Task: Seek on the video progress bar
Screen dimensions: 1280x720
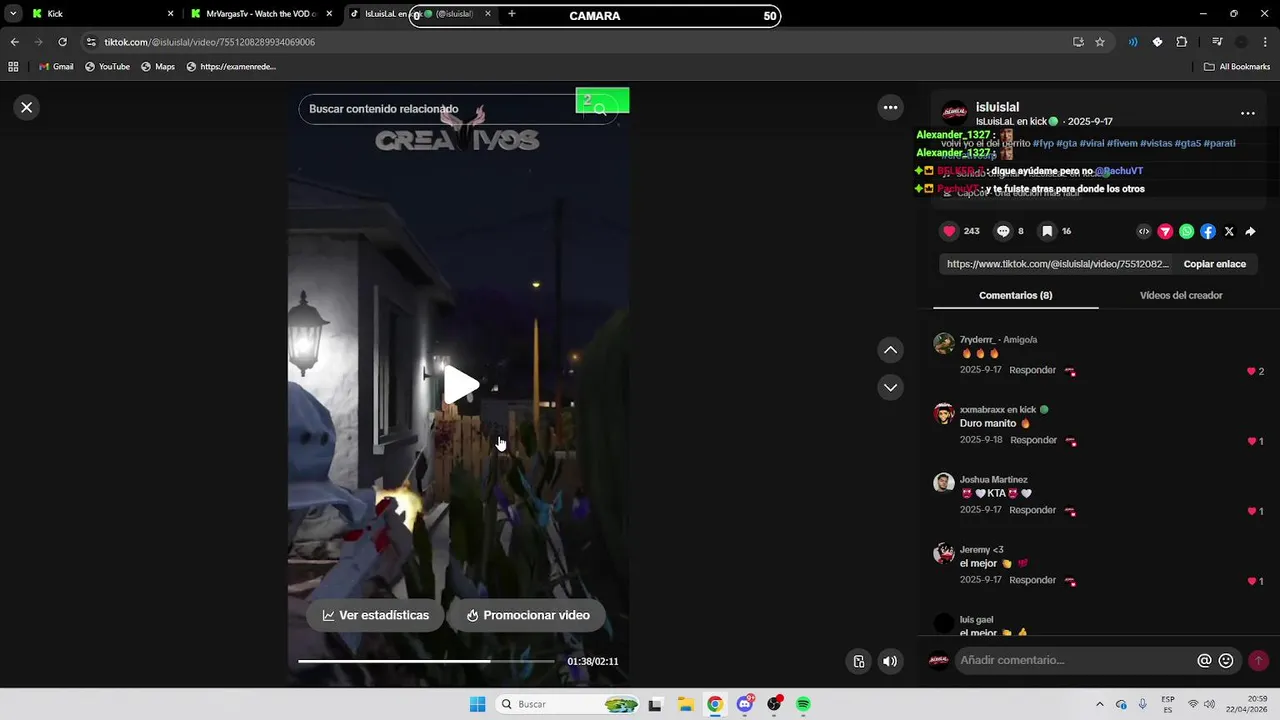Action: coord(426,661)
